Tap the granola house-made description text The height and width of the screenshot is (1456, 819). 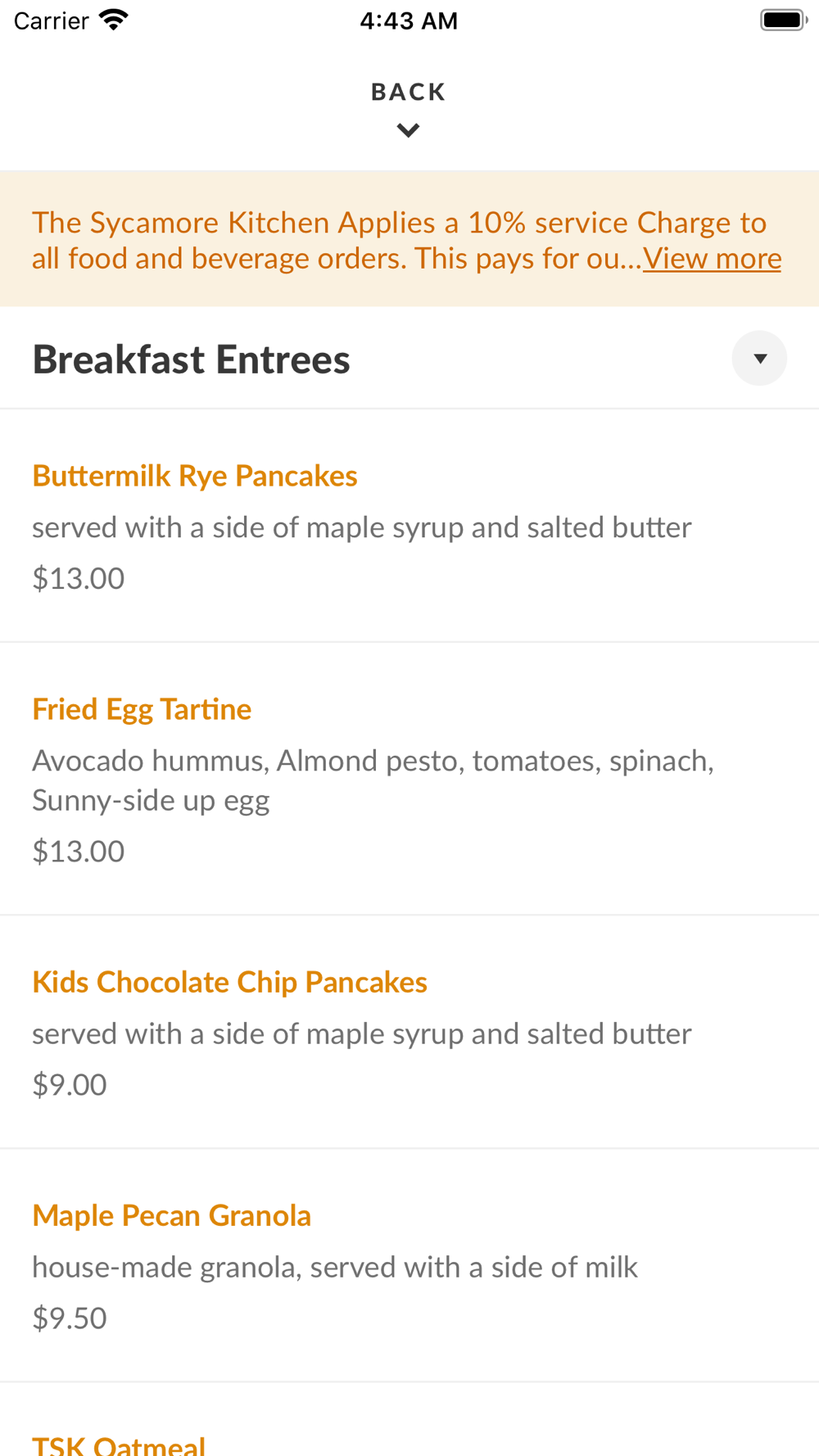(334, 1267)
